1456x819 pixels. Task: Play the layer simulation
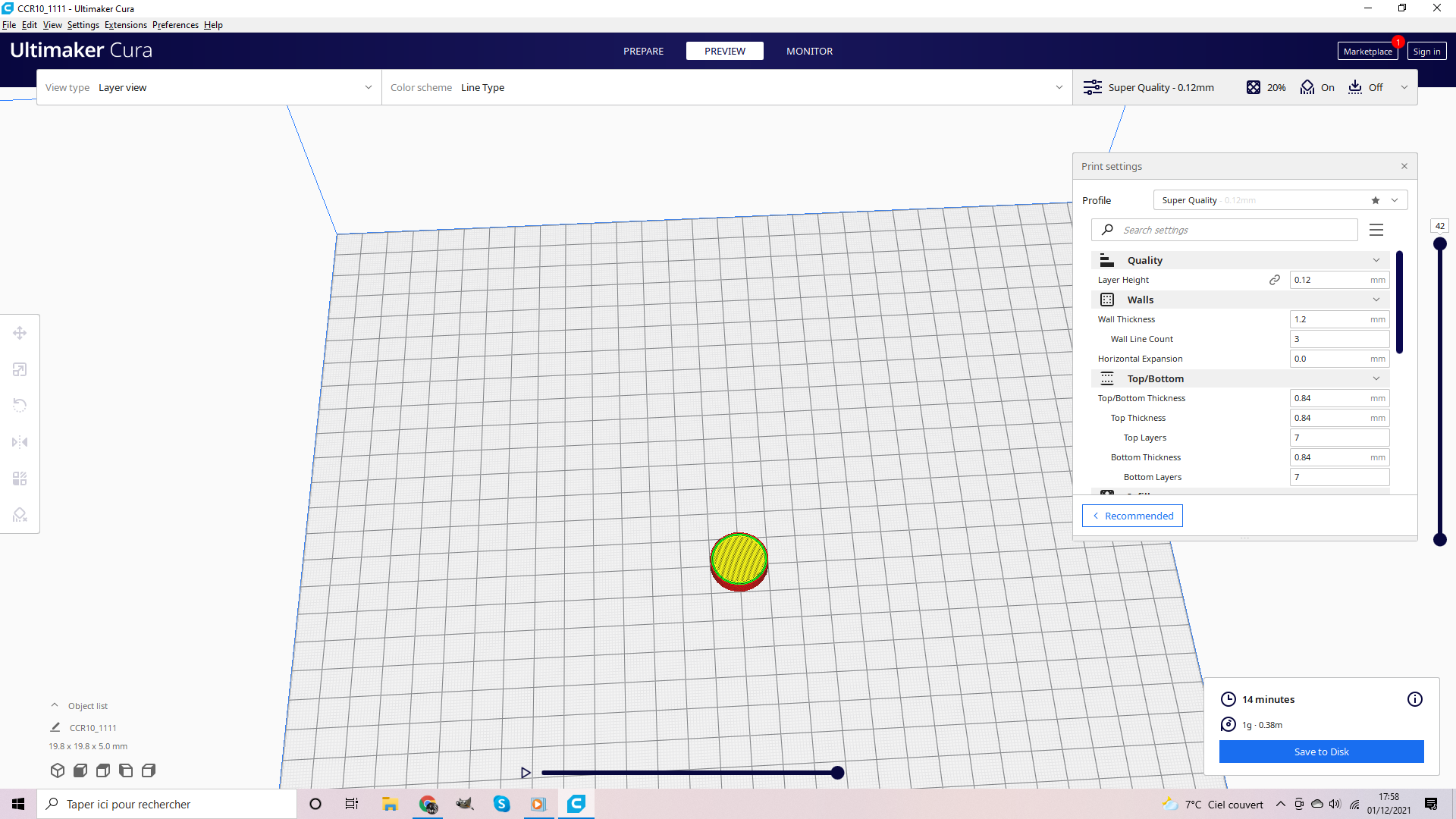[526, 773]
